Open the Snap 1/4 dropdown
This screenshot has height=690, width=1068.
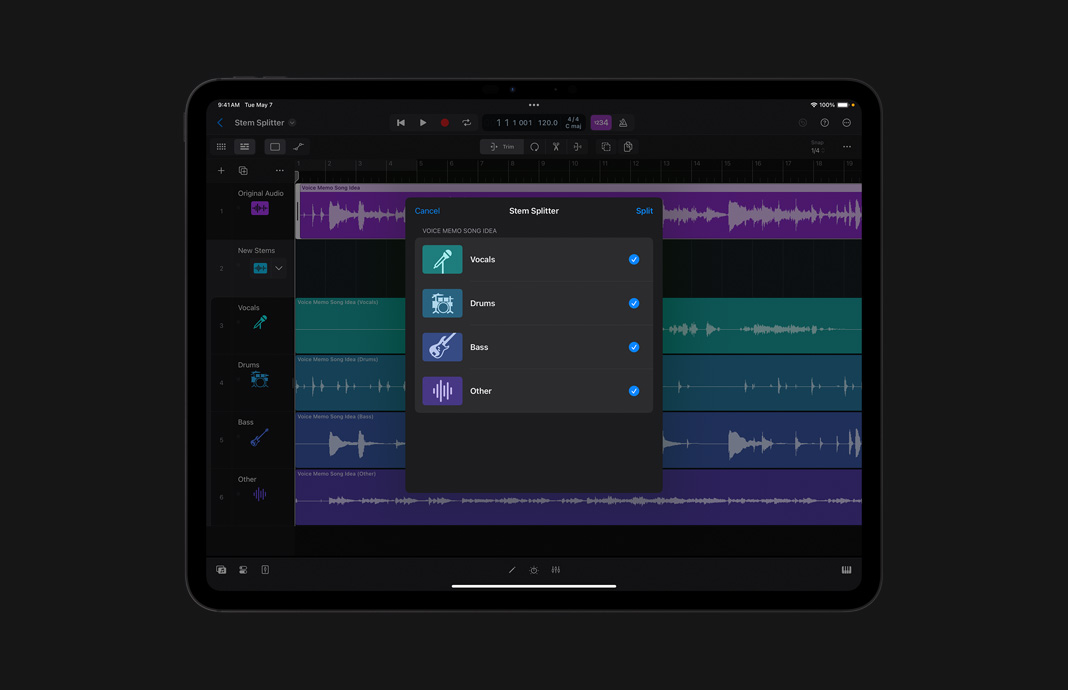818,146
